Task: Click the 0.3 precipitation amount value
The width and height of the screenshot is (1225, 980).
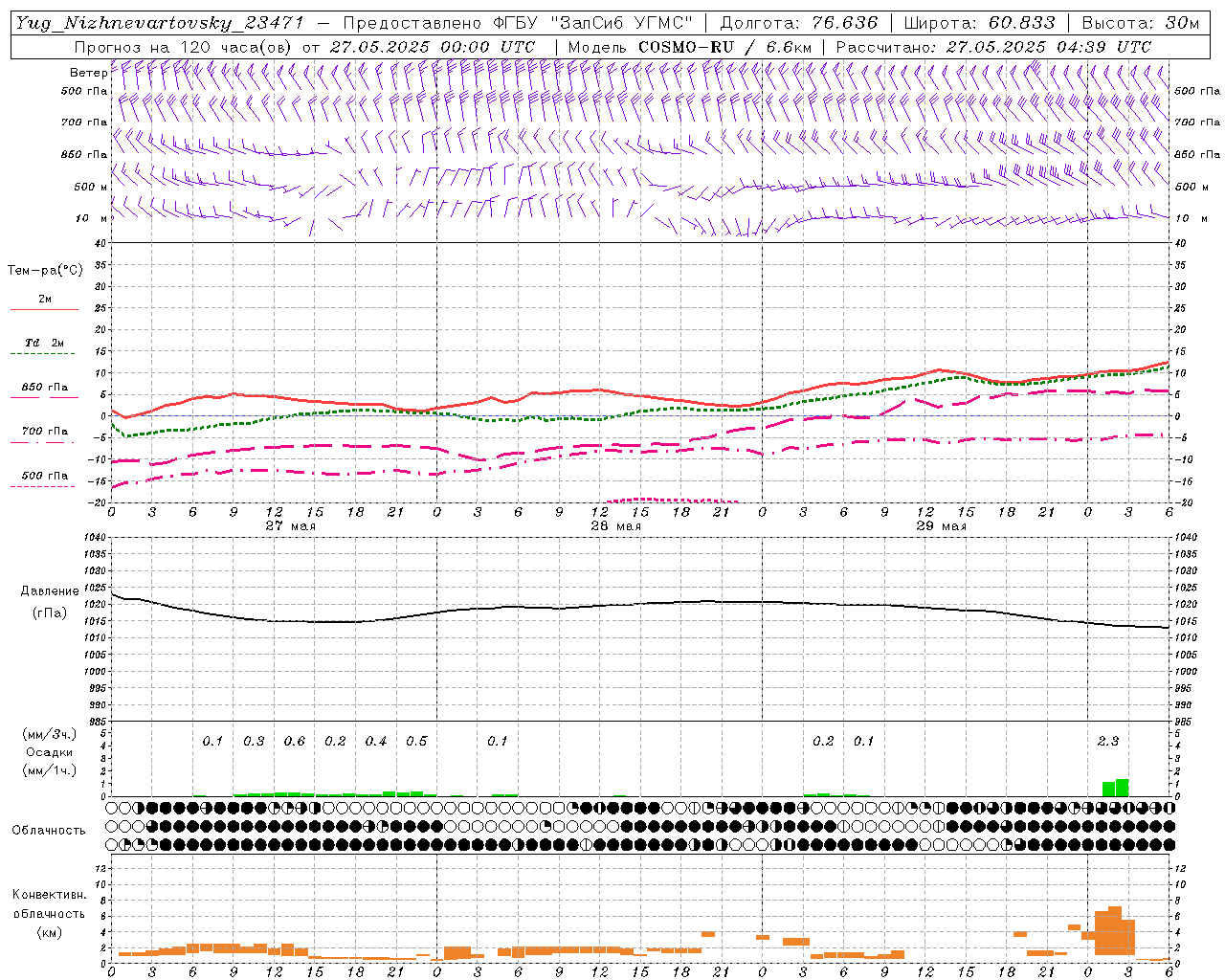Action: coord(254,742)
